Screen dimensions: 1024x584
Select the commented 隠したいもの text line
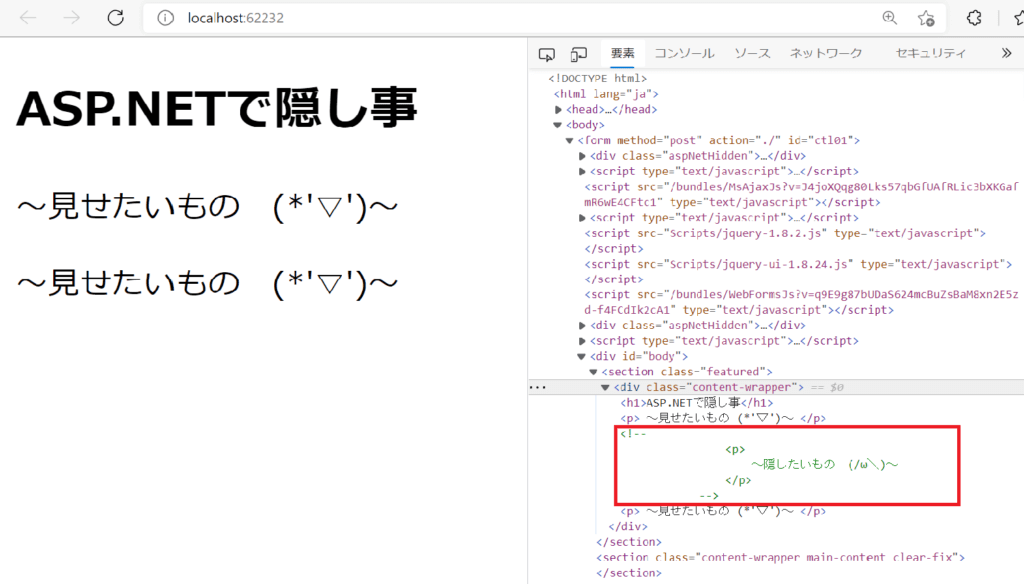pyautogui.click(x=825, y=464)
